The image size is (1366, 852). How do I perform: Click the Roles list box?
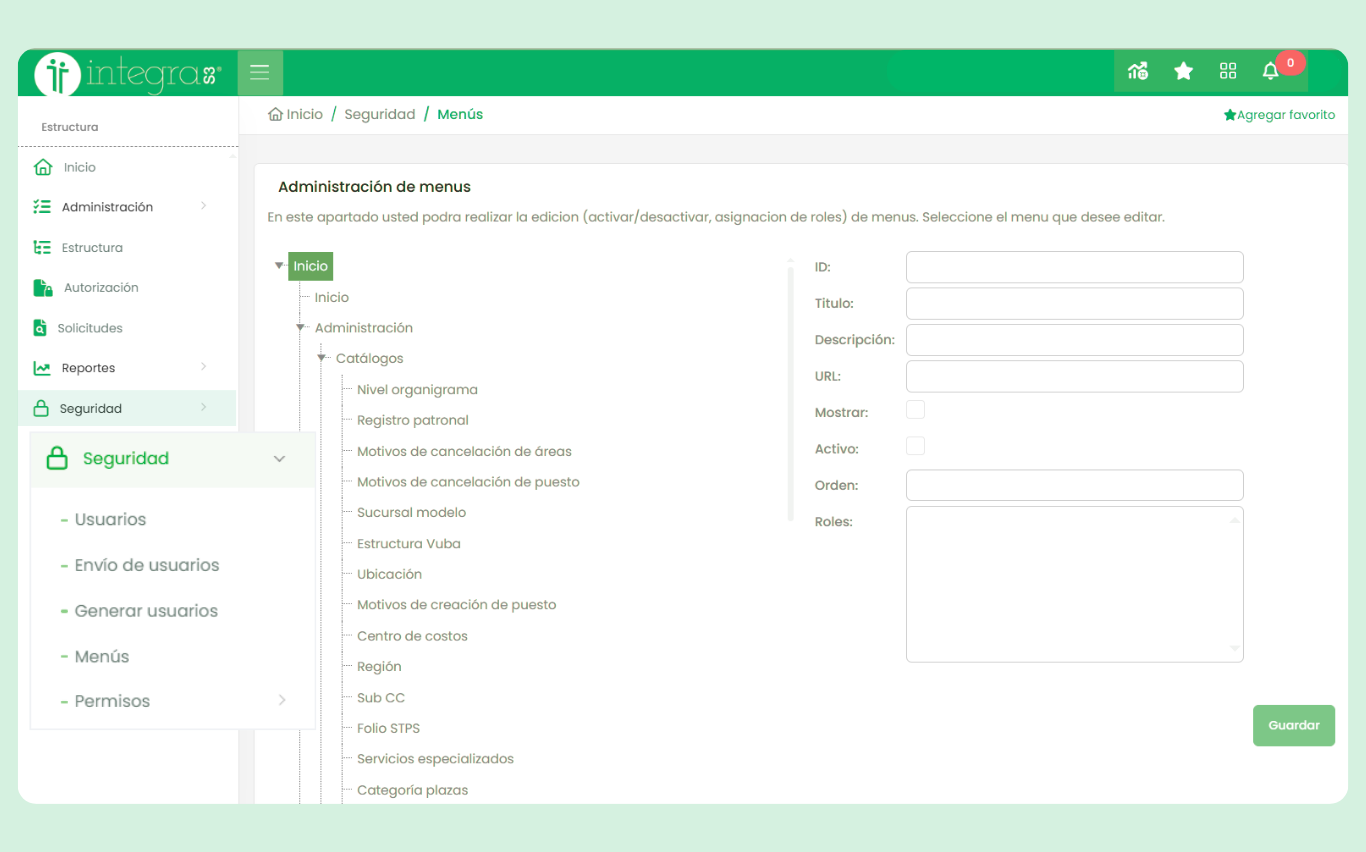point(1074,584)
